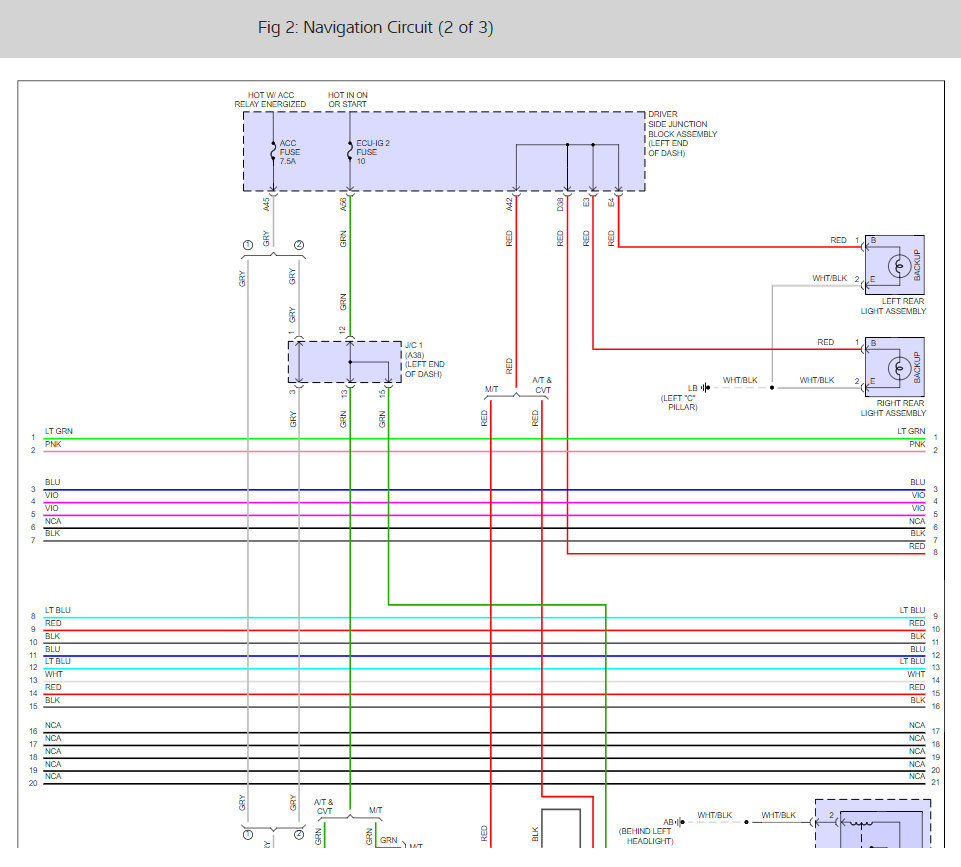Click 'PNK' wire label on left edge, row 2
961x867 pixels.
click(x=53, y=444)
